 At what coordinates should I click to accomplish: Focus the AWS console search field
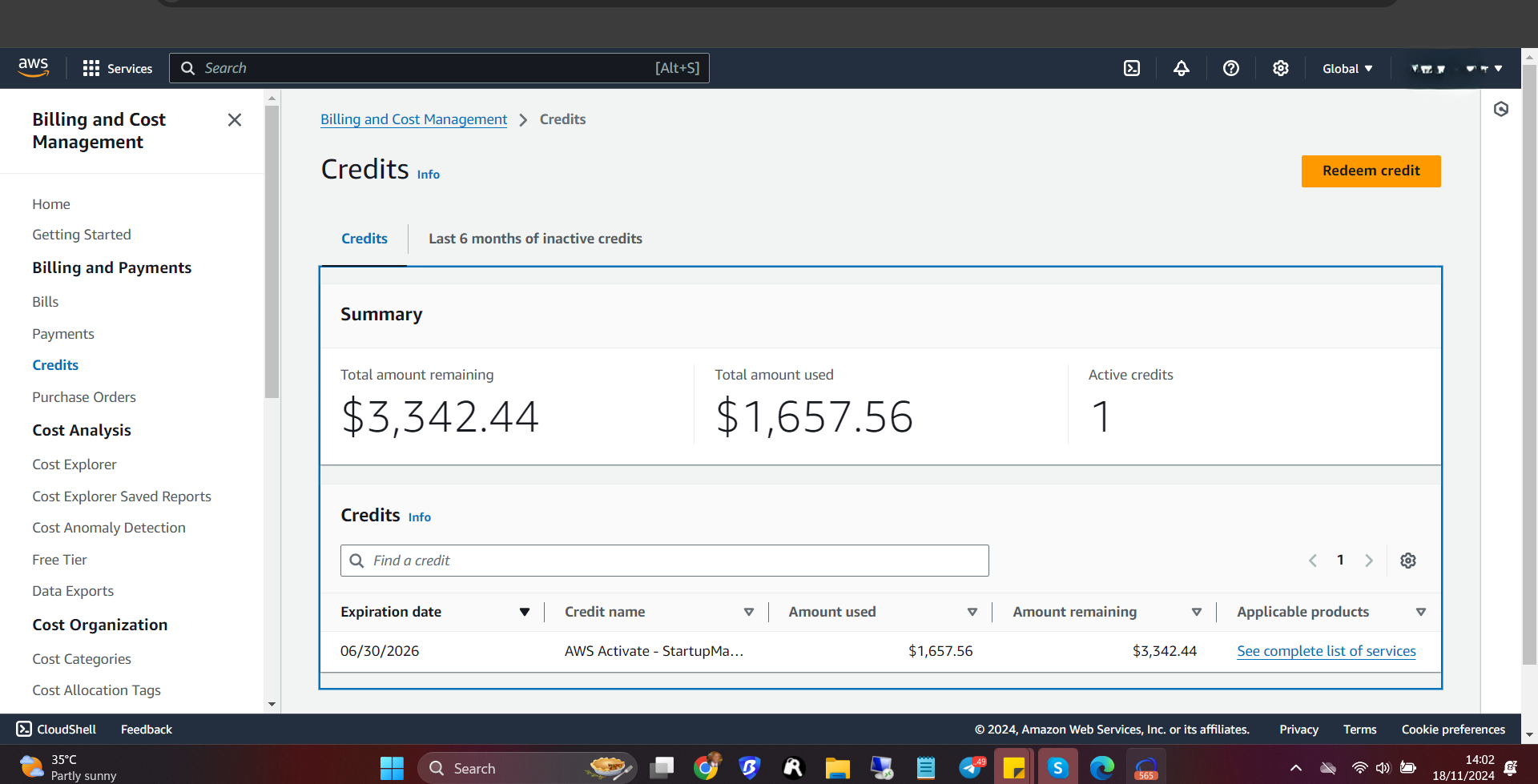(x=439, y=68)
